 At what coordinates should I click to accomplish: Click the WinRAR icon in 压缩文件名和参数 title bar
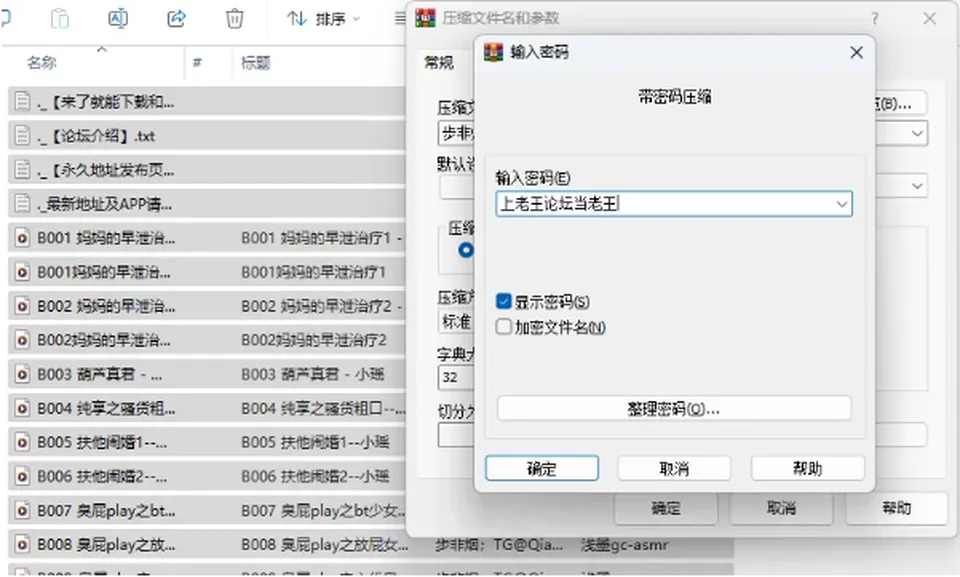(426, 18)
